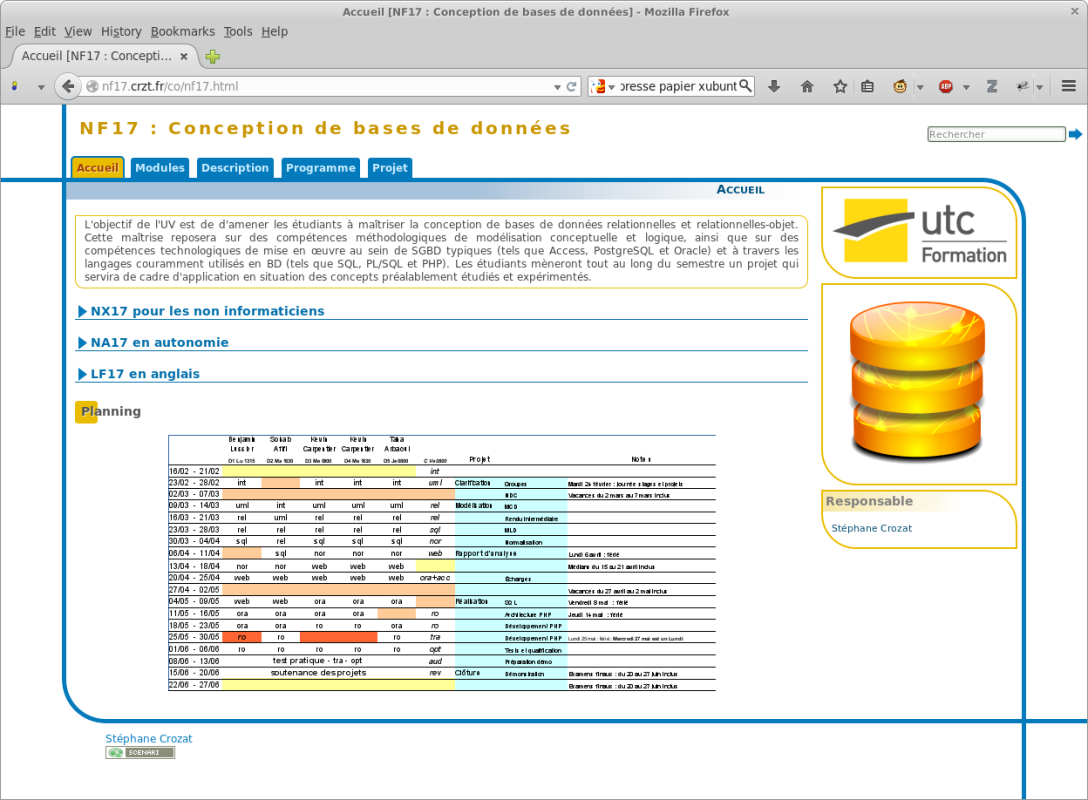Click the Greasemonkey monkey icon
This screenshot has width=1088, height=800.
[900, 86]
